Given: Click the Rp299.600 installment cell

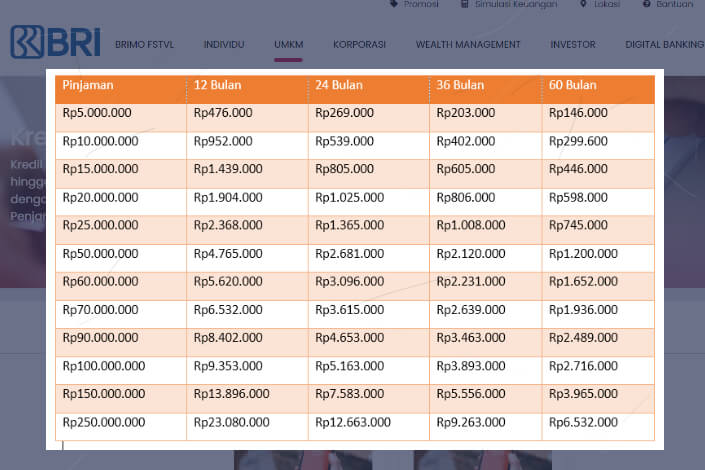Looking at the screenshot, I should pyautogui.click(x=598, y=145).
